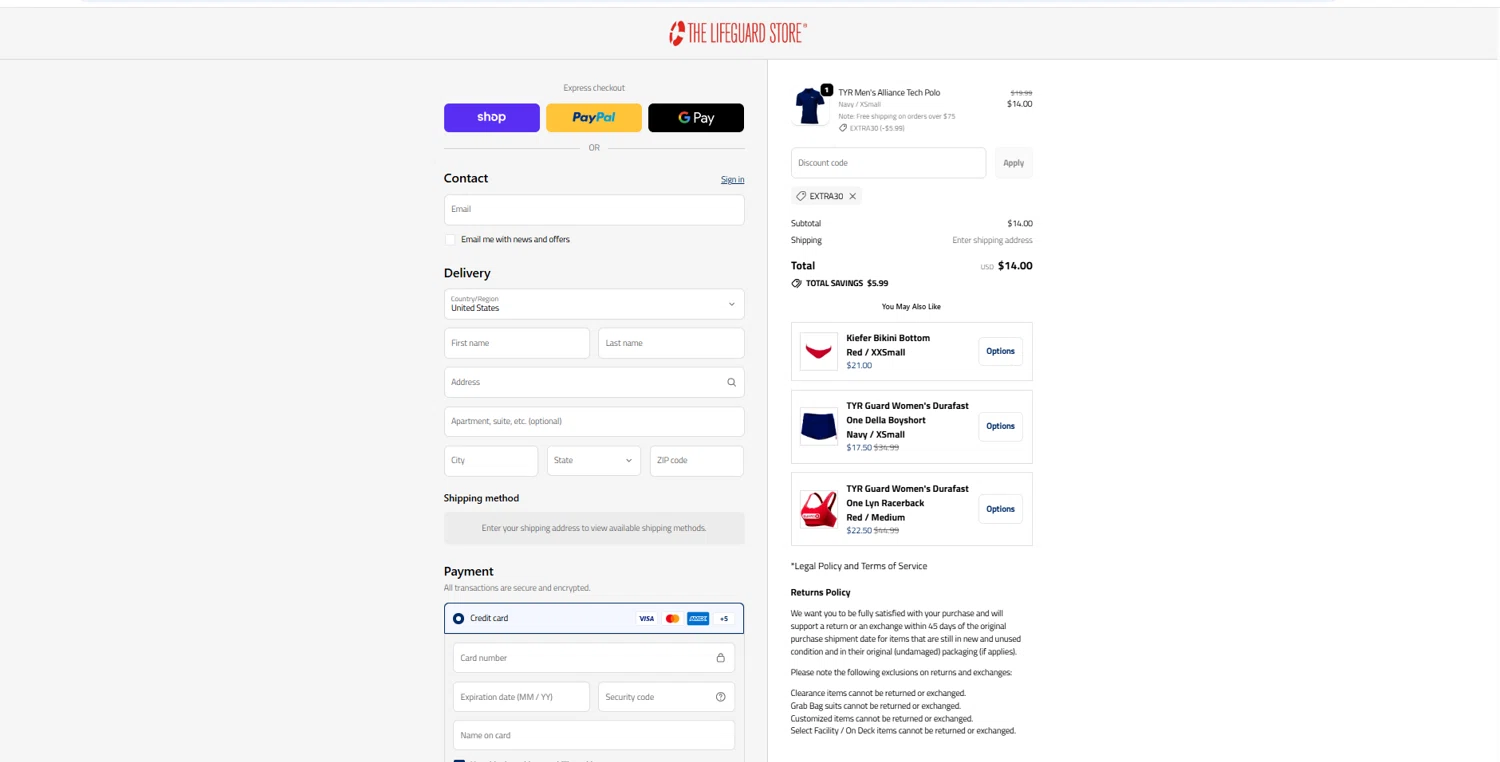Click The Lifeguard Store logo
1500x762 pixels.
pos(738,33)
